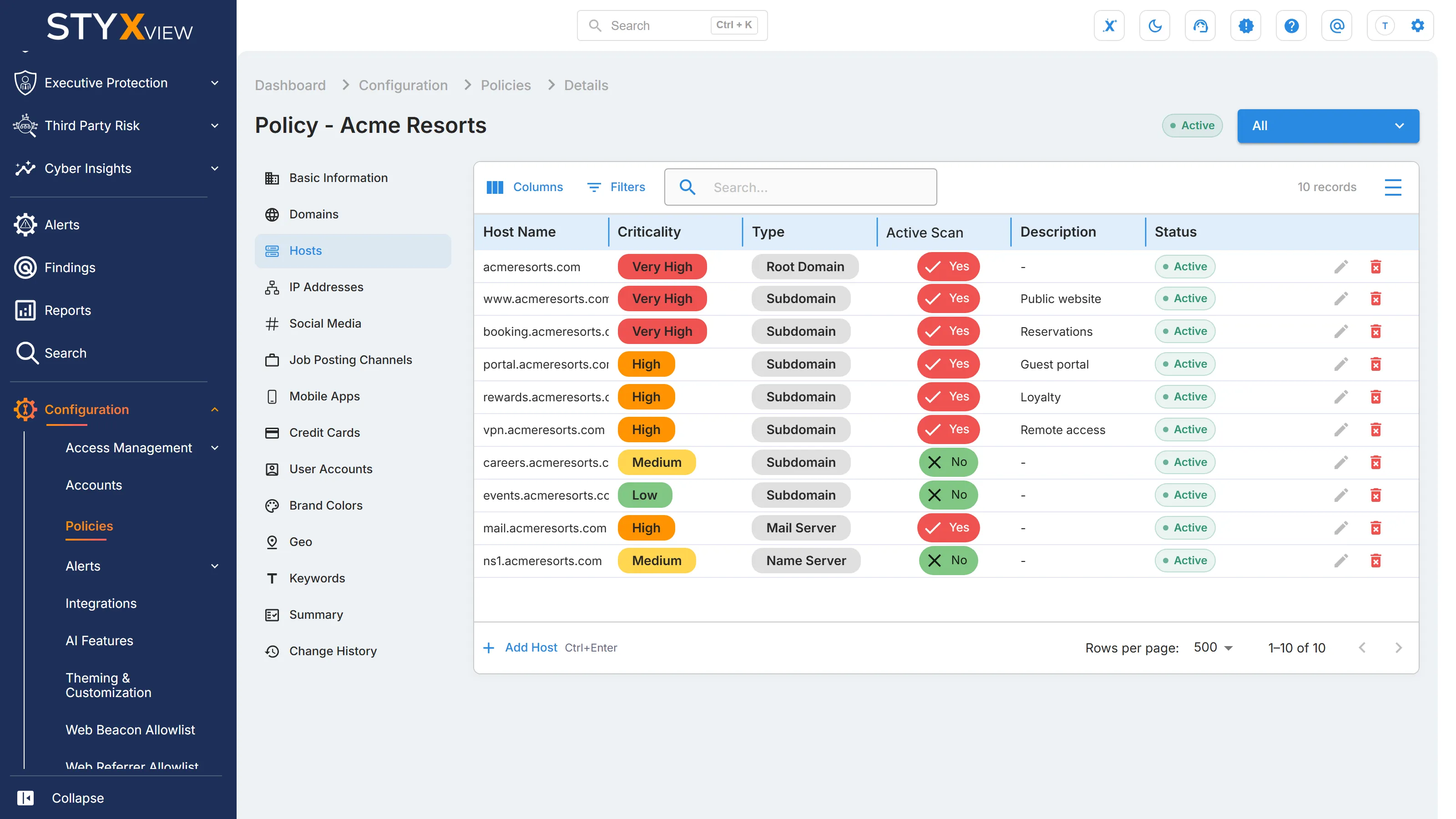1456x819 pixels.
Task: Open the help question mark icon
Action: click(1291, 25)
